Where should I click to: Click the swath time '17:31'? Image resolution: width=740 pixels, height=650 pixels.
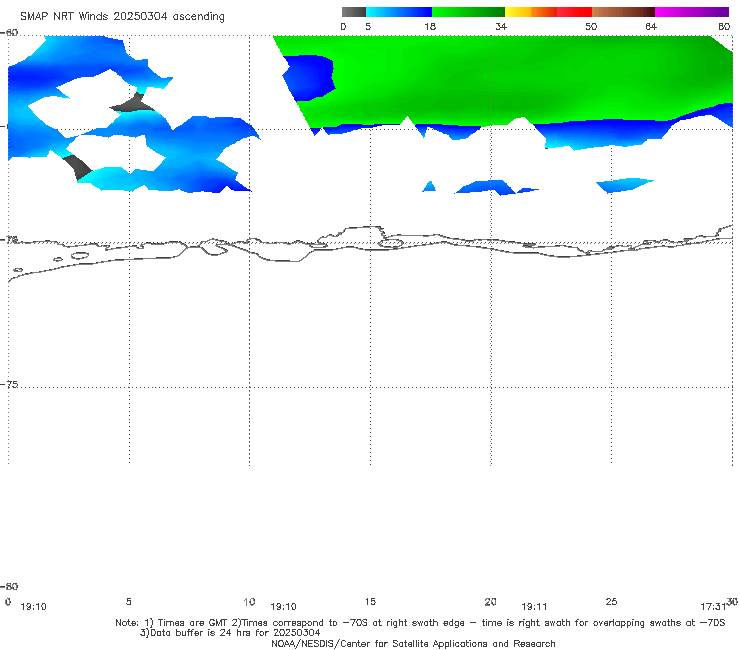[713, 607]
